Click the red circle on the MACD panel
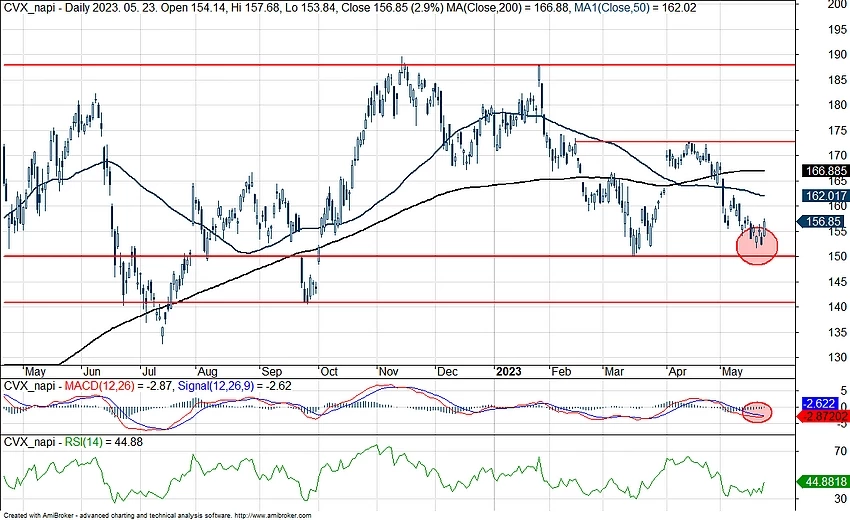This screenshot has width=850, height=520. pyautogui.click(x=759, y=411)
